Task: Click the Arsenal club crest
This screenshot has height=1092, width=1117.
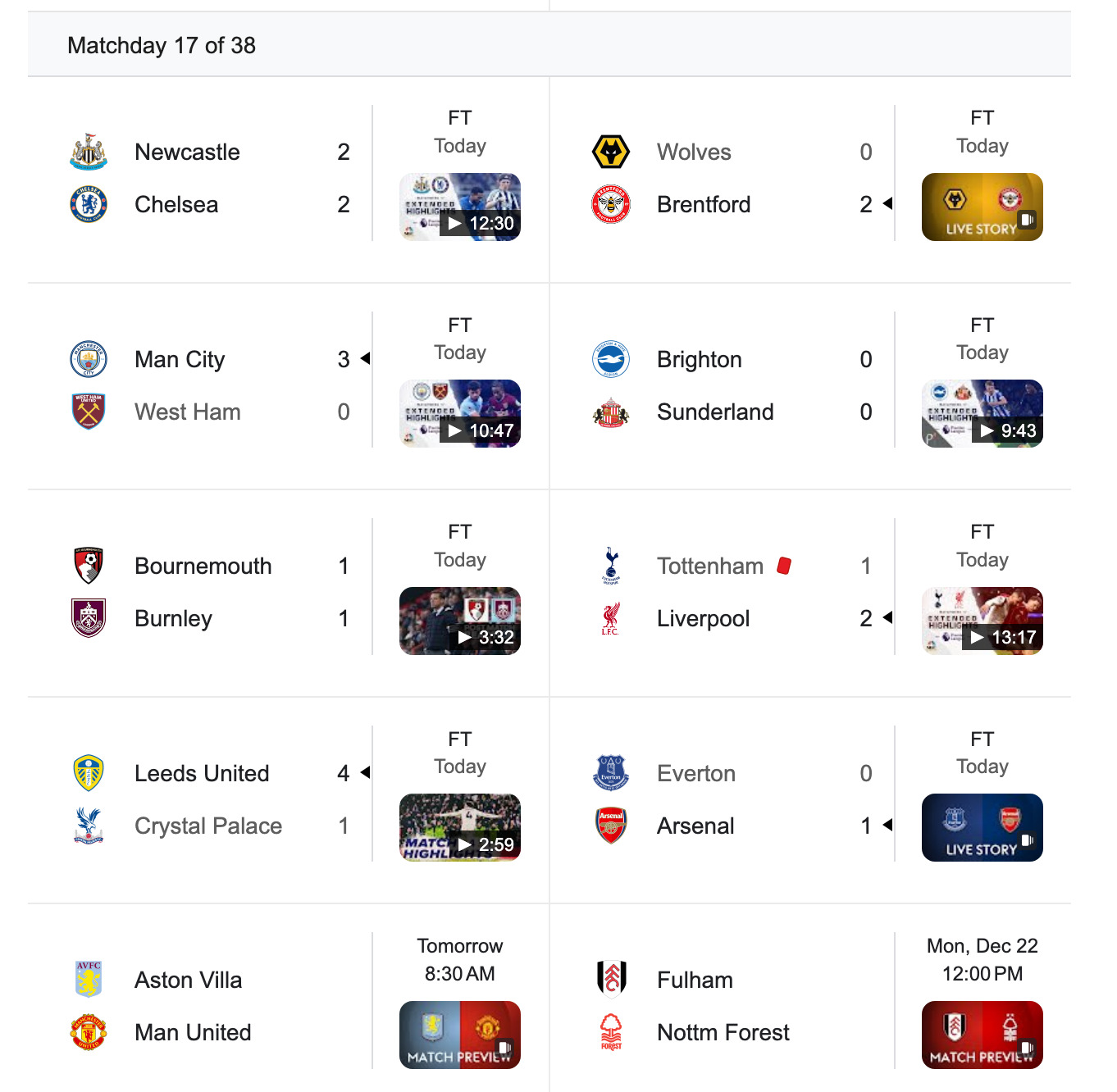Action: click(x=611, y=826)
